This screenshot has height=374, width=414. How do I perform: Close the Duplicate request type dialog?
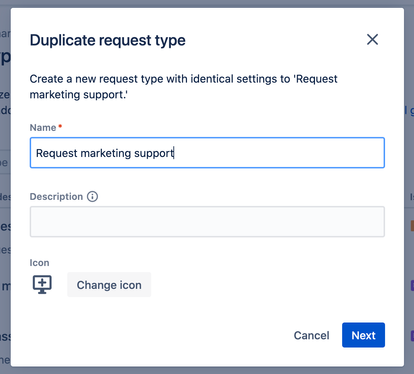pos(372,39)
